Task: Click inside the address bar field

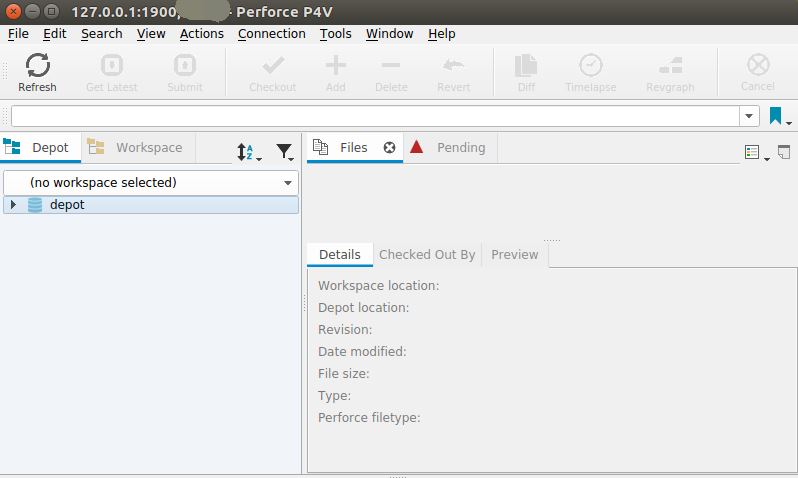Action: click(375, 116)
